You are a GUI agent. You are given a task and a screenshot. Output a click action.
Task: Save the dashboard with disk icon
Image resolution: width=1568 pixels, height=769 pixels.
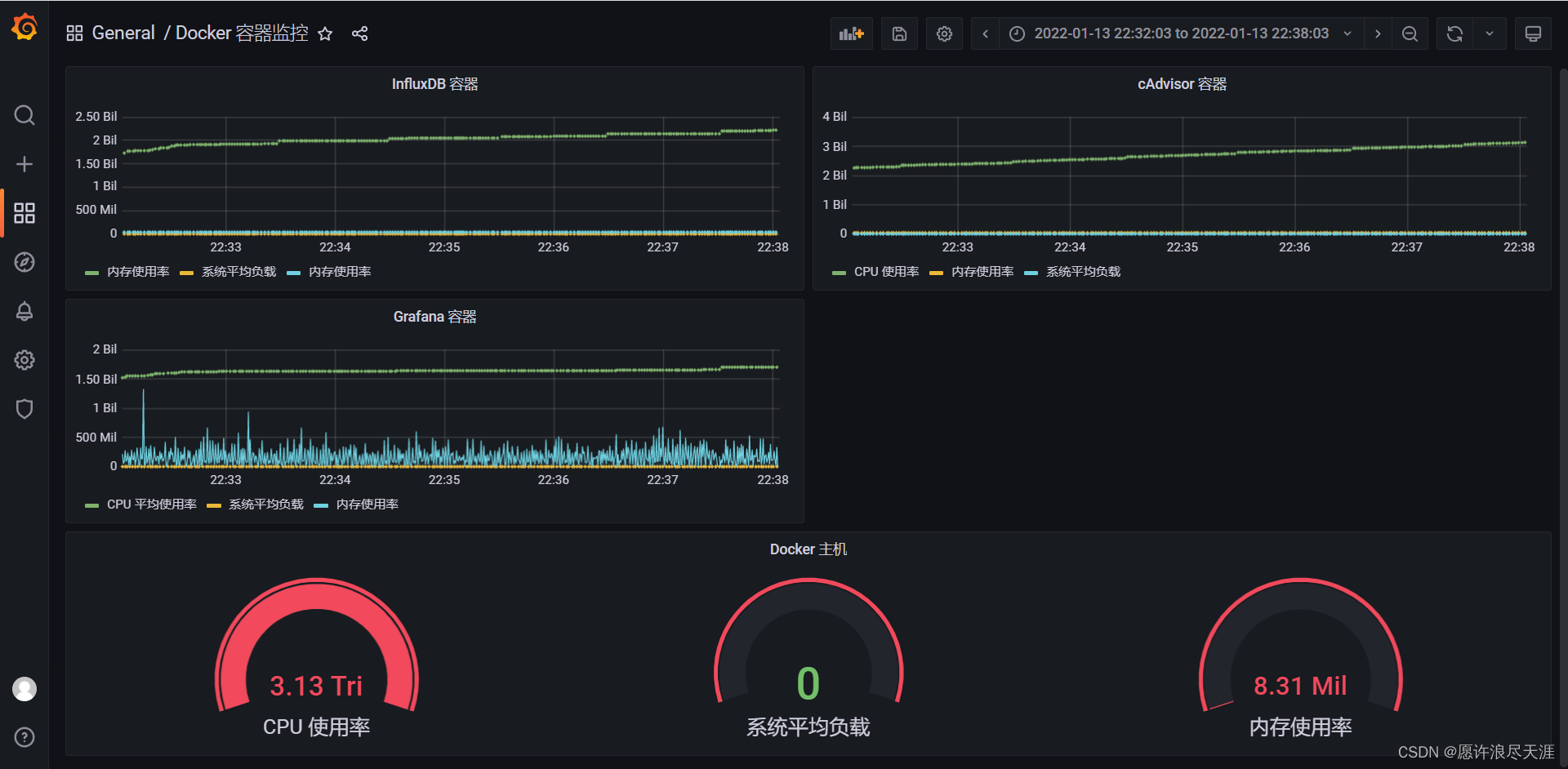tap(899, 33)
